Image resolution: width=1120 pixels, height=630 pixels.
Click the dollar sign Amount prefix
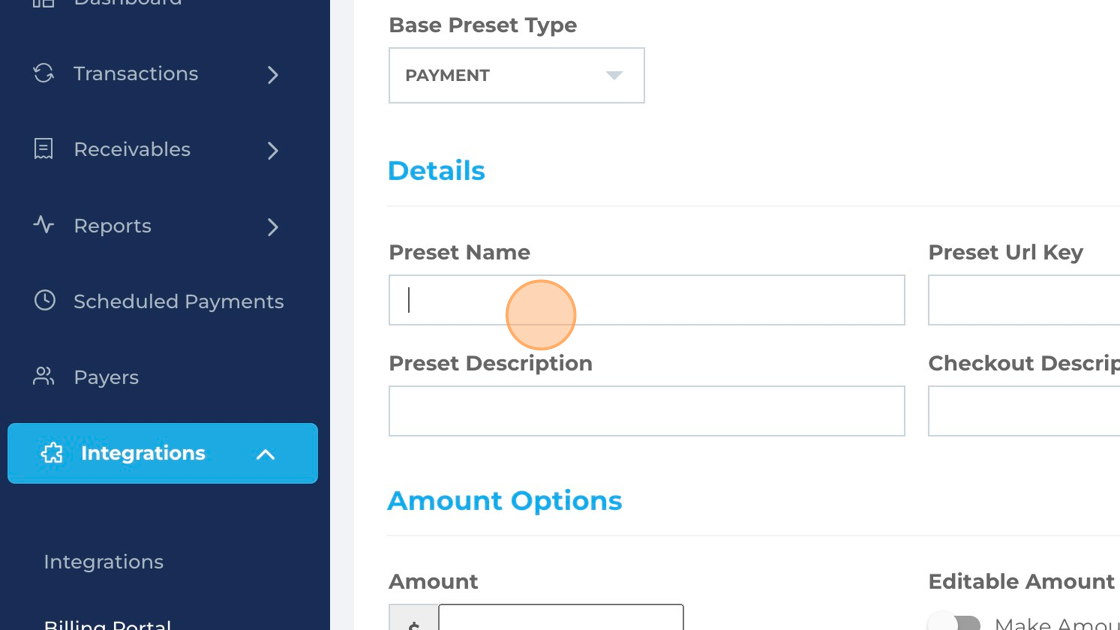click(x=414, y=619)
